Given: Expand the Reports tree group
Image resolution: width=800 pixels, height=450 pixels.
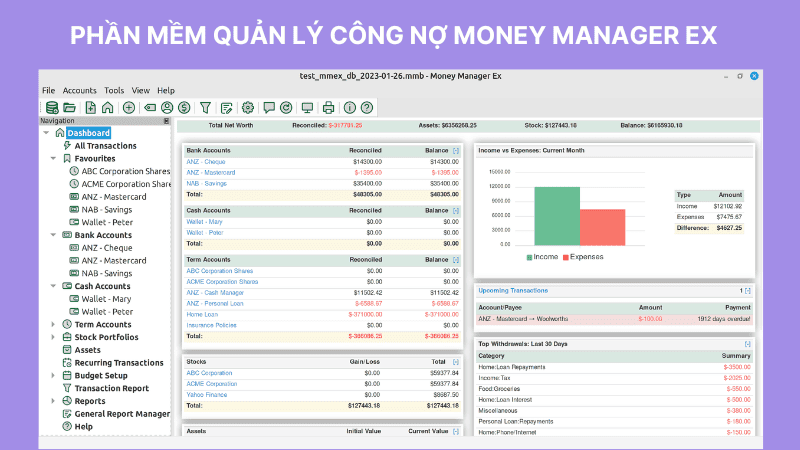Looking at the screenshot, I should click(x=53, y=401).
